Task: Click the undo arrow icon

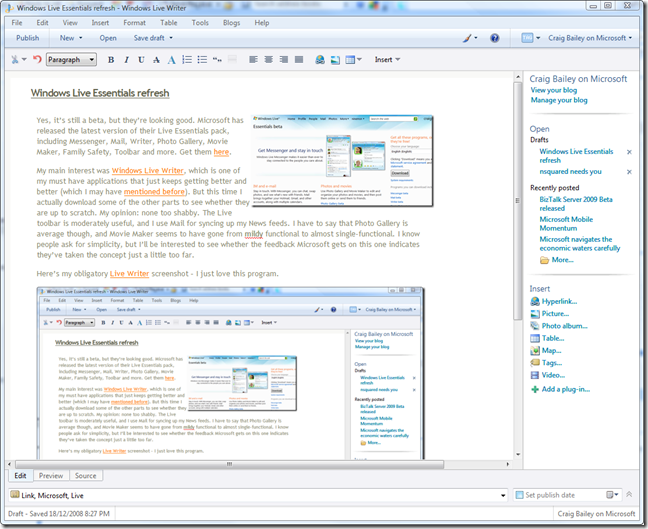Action: click(37, 60)
